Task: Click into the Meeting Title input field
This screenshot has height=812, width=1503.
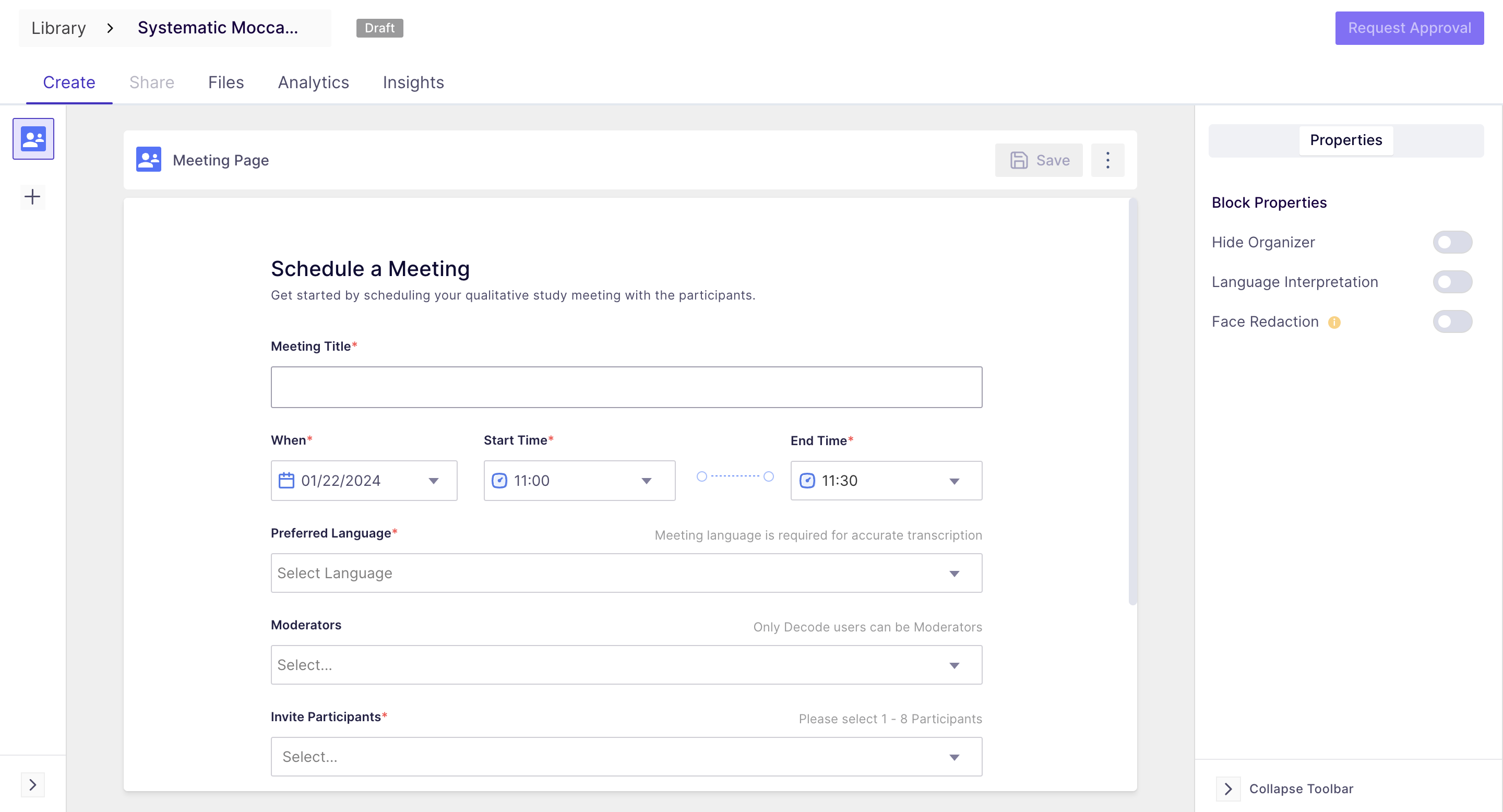Action: pos(627,387)
